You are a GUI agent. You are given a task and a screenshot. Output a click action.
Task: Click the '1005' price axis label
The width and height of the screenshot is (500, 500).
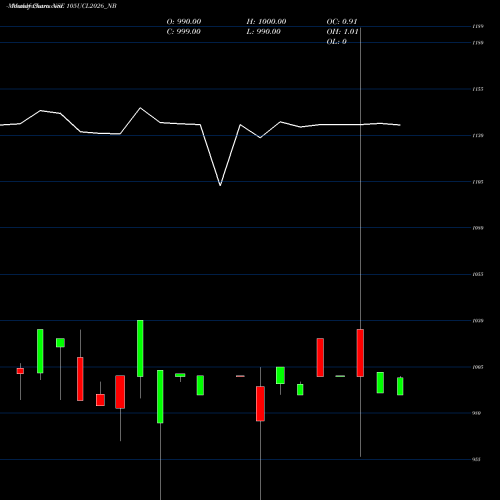pos(478,367)
